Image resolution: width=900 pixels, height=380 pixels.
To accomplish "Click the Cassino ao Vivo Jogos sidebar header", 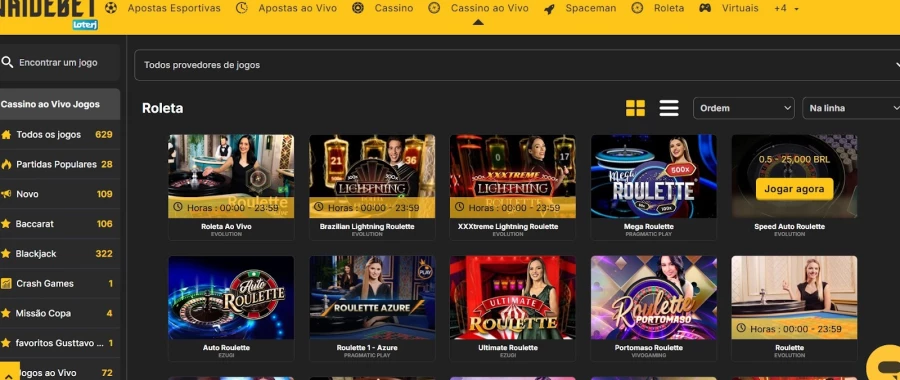I will (60, 104).
